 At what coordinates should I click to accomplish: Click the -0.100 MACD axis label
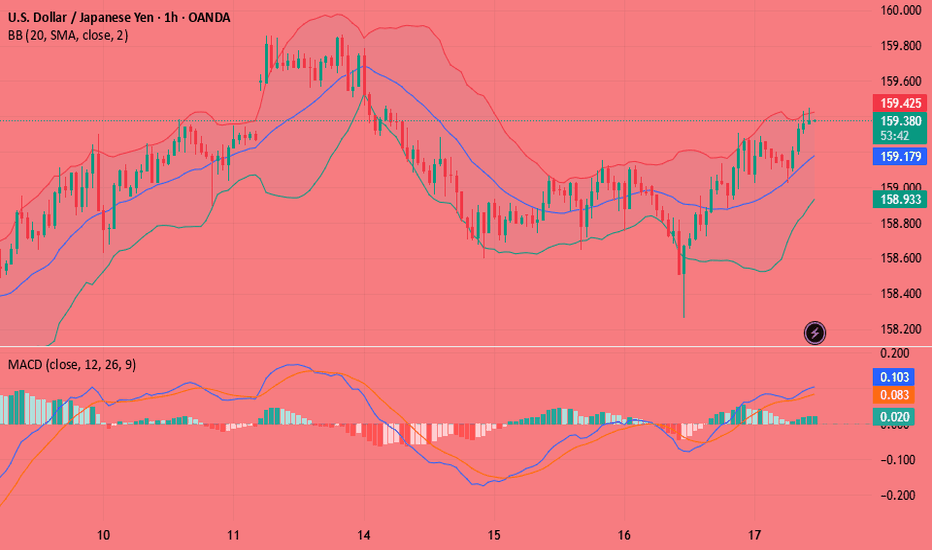click(898, 460)
